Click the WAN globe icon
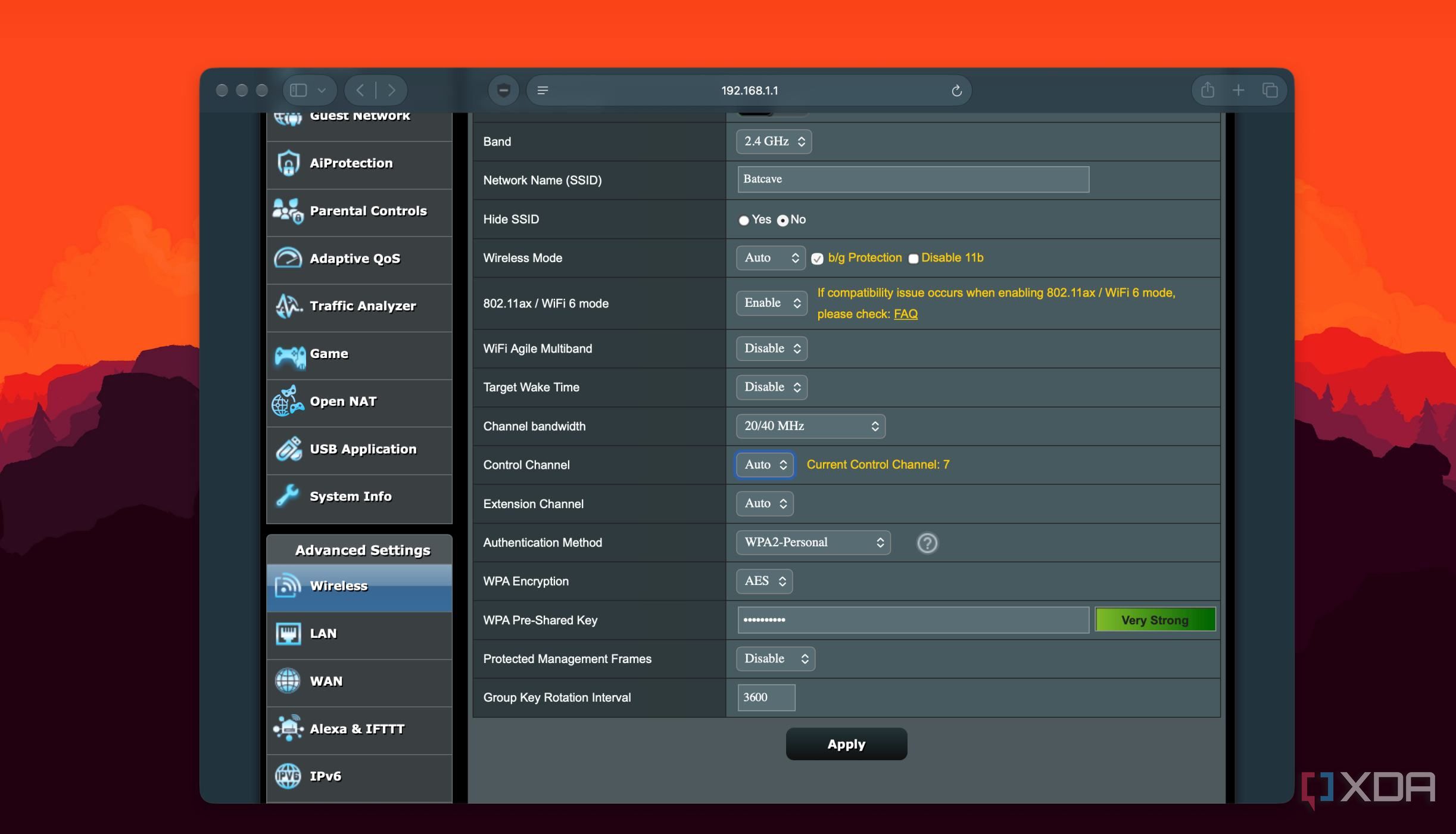 point(288,681)
